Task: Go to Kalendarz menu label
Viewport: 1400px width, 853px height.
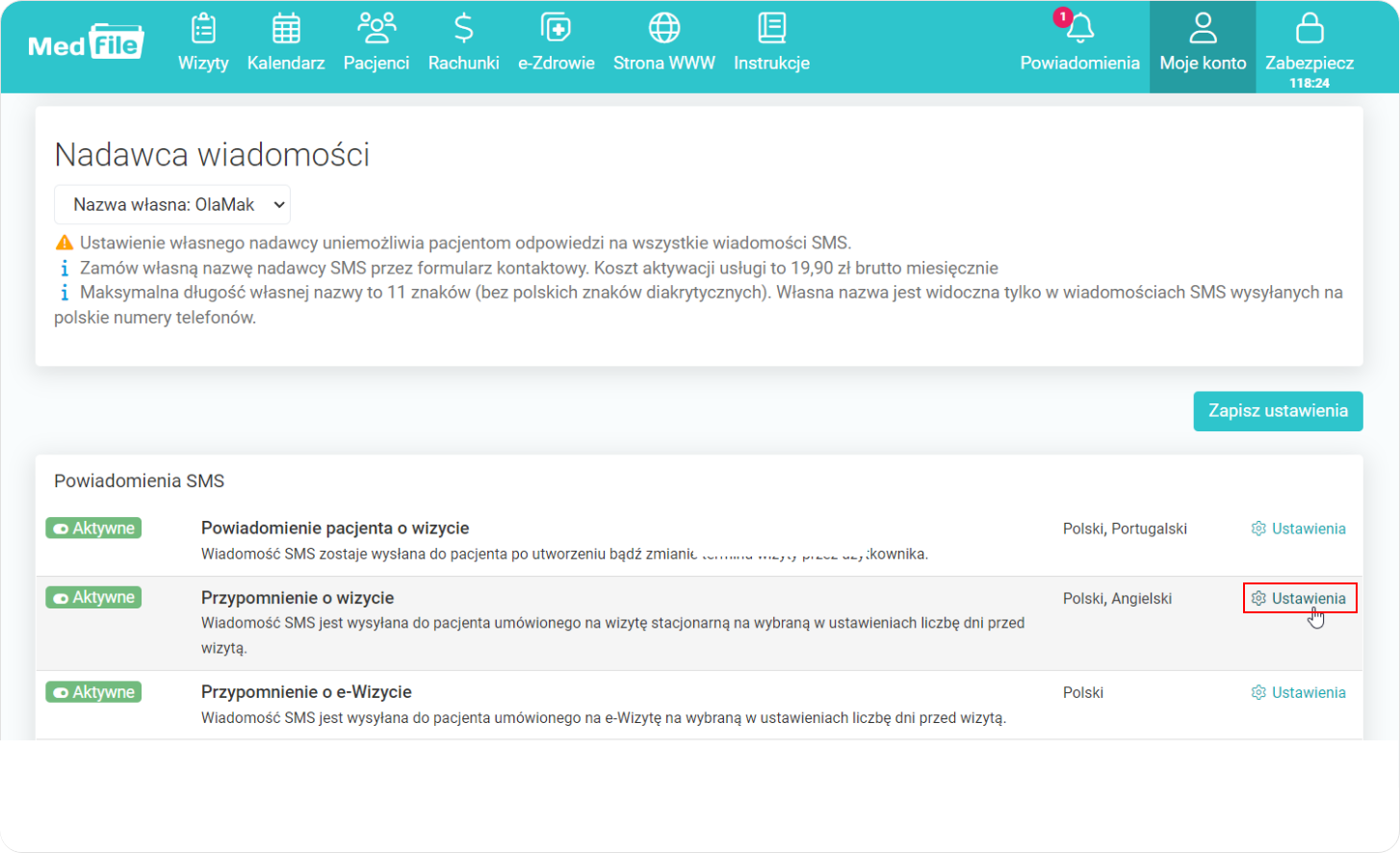Action: tap(286, 63)
